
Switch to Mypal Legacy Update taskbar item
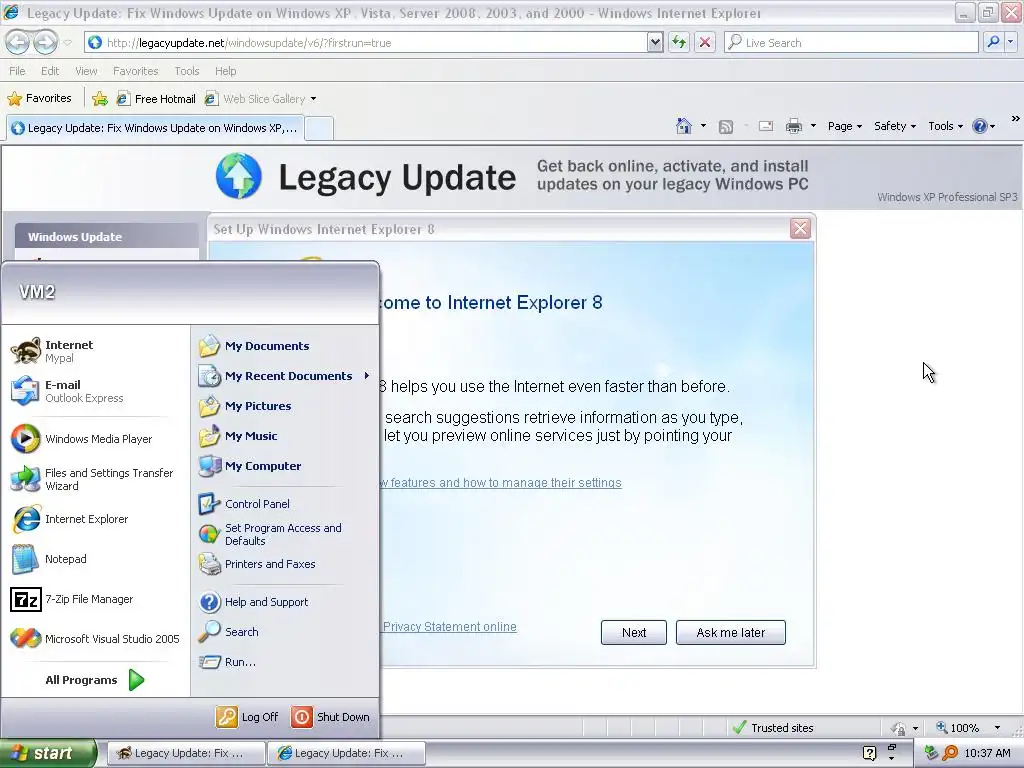click(x=186, y=753)
